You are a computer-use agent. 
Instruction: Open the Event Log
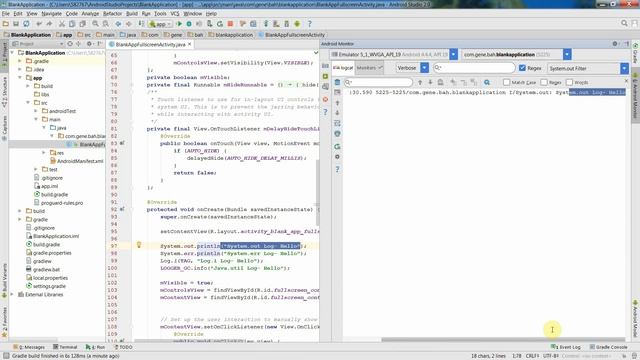pos(566,347)
